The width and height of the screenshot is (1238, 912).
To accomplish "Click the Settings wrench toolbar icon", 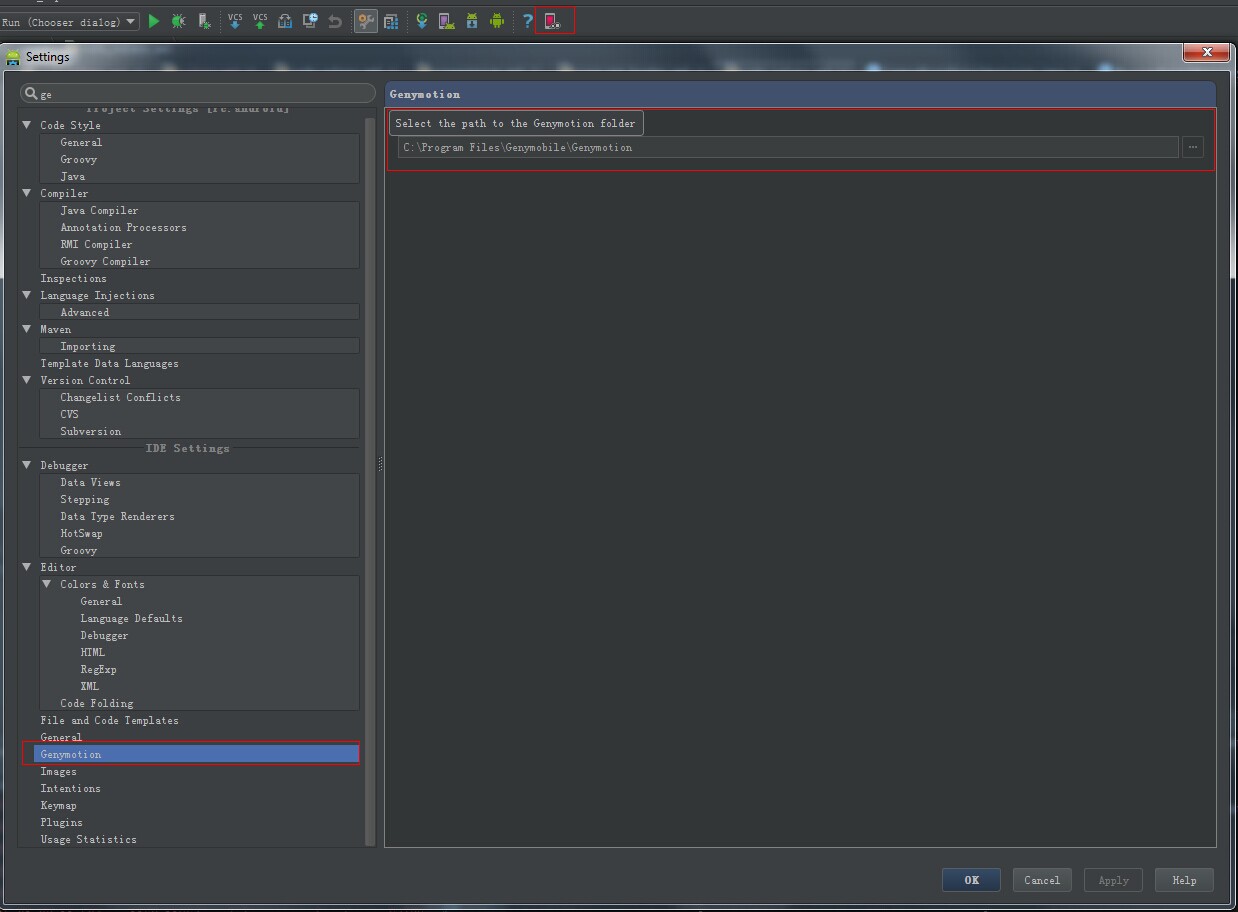I will 366,21.
